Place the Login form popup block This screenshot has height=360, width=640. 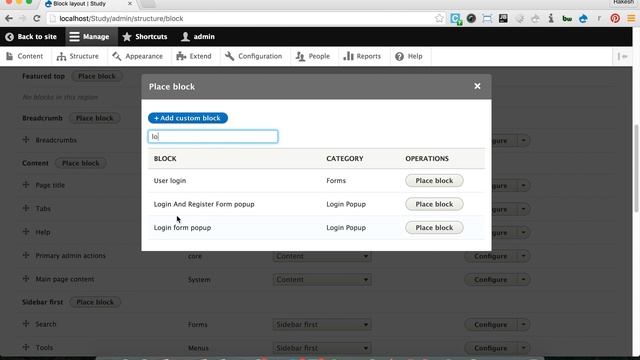pos(434,227)
